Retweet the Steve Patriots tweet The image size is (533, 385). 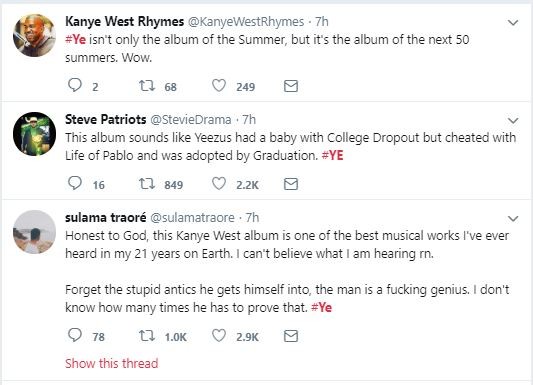(x=147, y=184)
